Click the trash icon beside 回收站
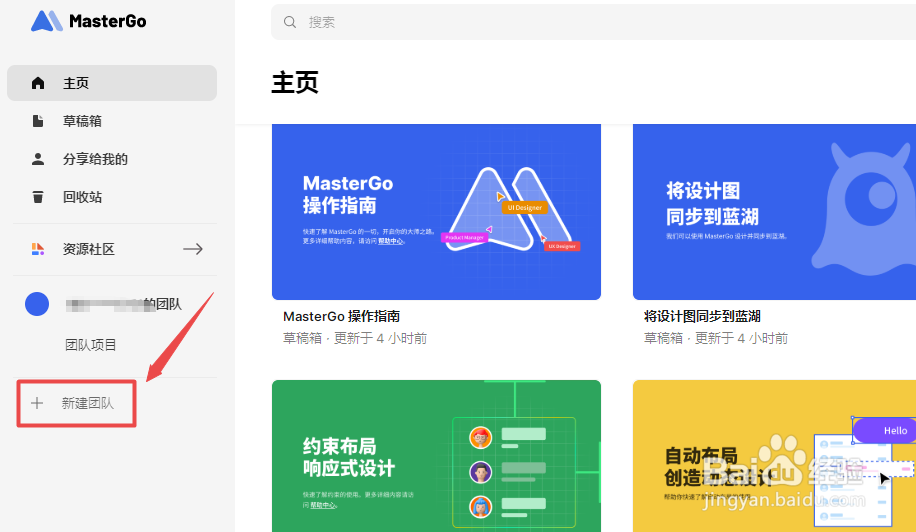The width and height of the screenshot is (916, 532). (38, 197)
